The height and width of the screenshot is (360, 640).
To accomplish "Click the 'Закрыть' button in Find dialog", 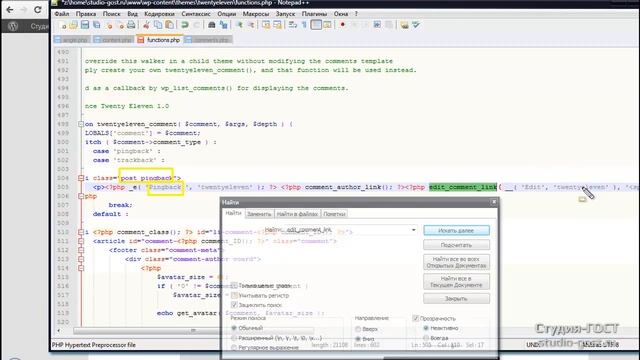I will click(456, 298).
